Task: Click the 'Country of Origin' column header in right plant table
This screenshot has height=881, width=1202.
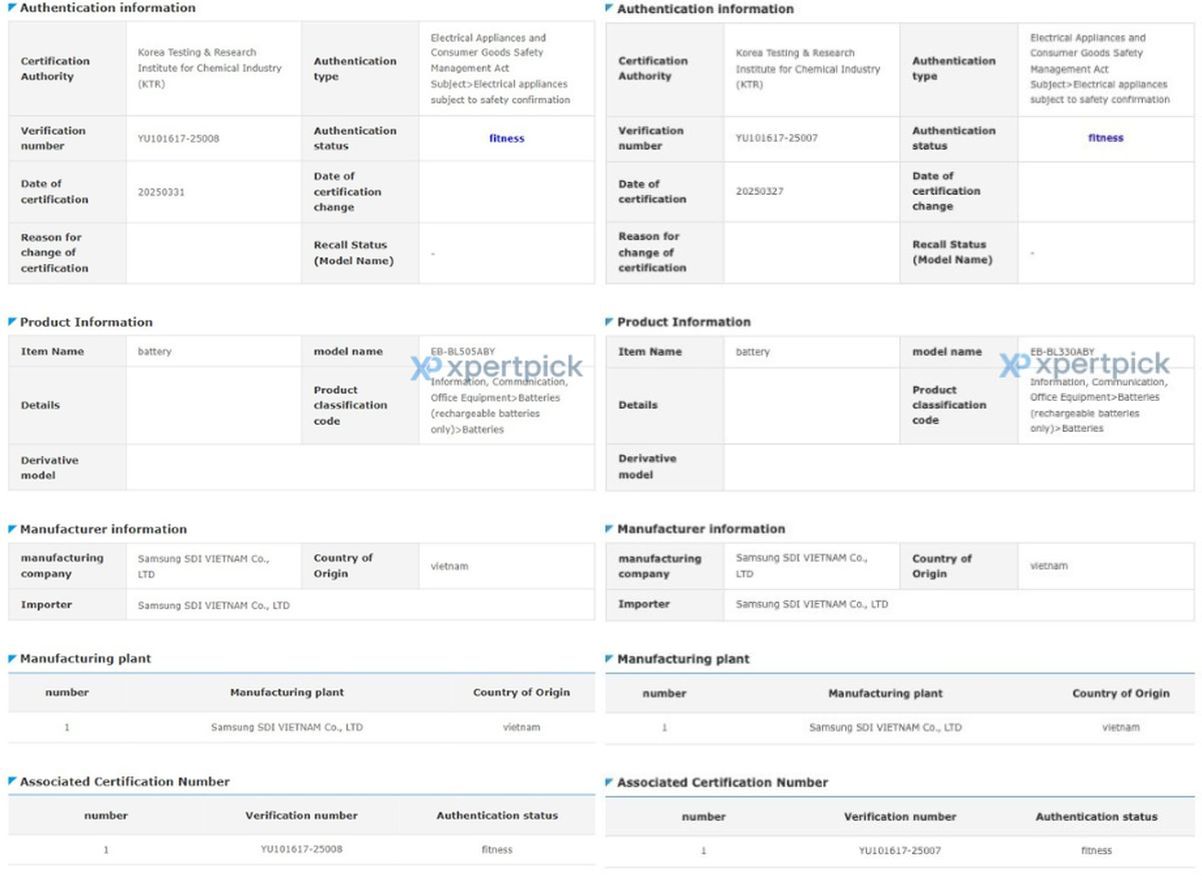Action: coord(1120,693)
